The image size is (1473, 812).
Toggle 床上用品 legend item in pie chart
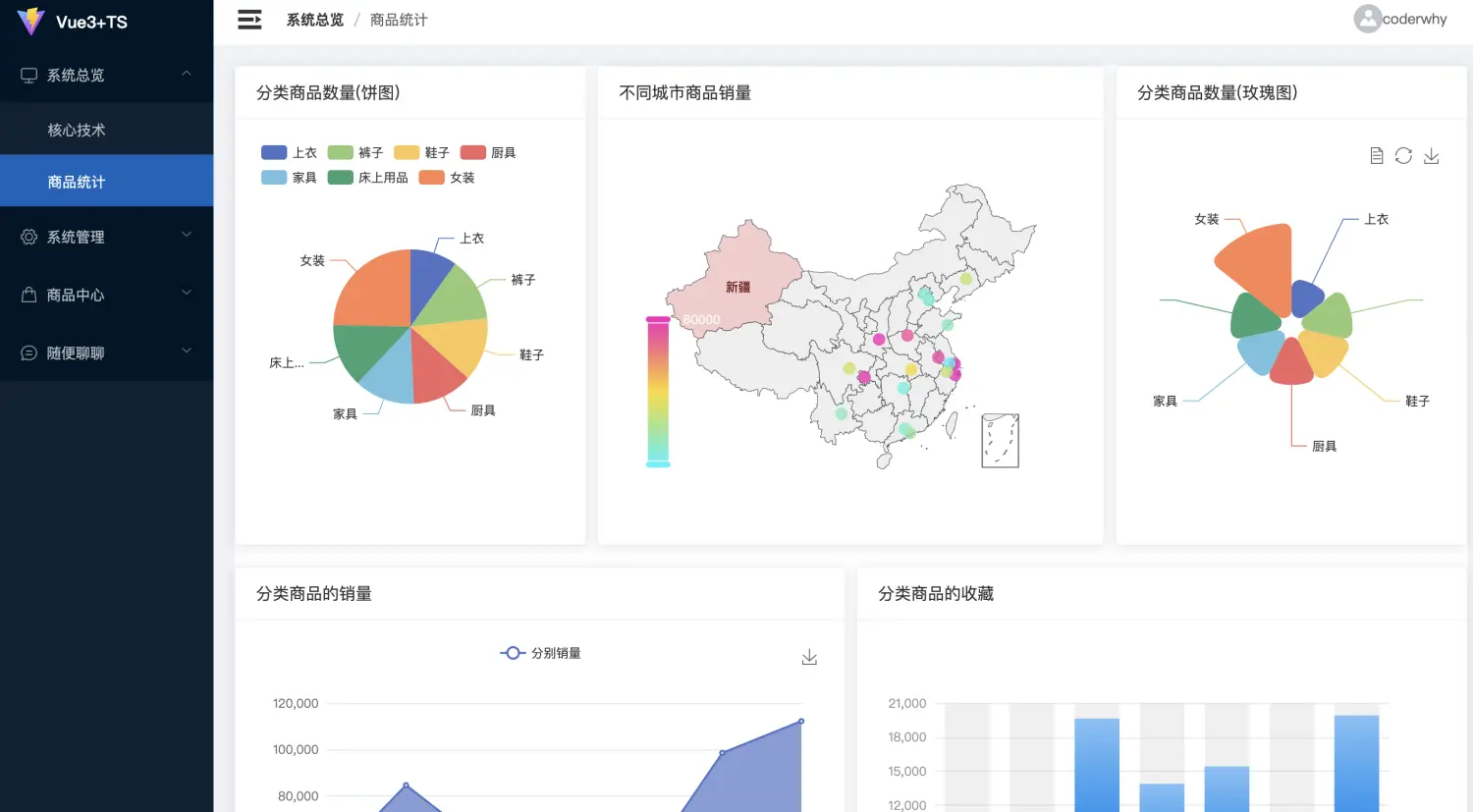pos(368,178)
